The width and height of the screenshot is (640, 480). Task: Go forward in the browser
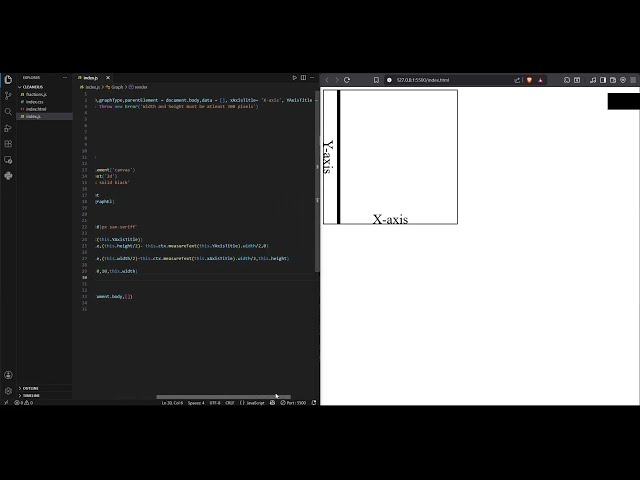pyautogui.click(x=337, y=80)
